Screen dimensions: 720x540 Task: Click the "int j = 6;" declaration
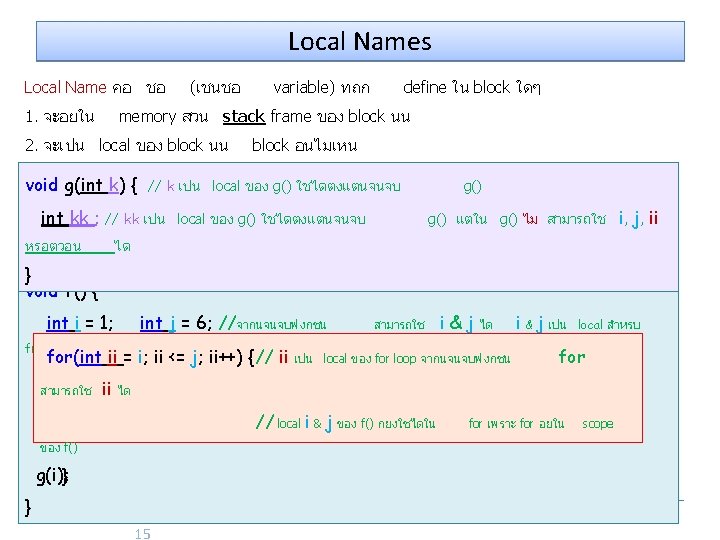tap(177, 323)
